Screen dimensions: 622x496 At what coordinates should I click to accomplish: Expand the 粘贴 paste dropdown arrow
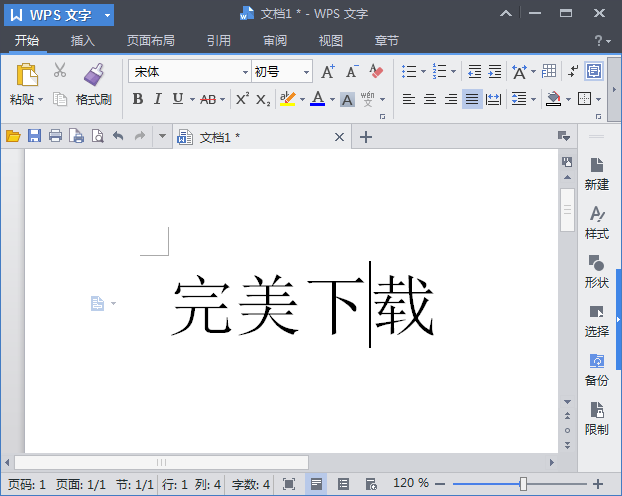pos(41,100)
